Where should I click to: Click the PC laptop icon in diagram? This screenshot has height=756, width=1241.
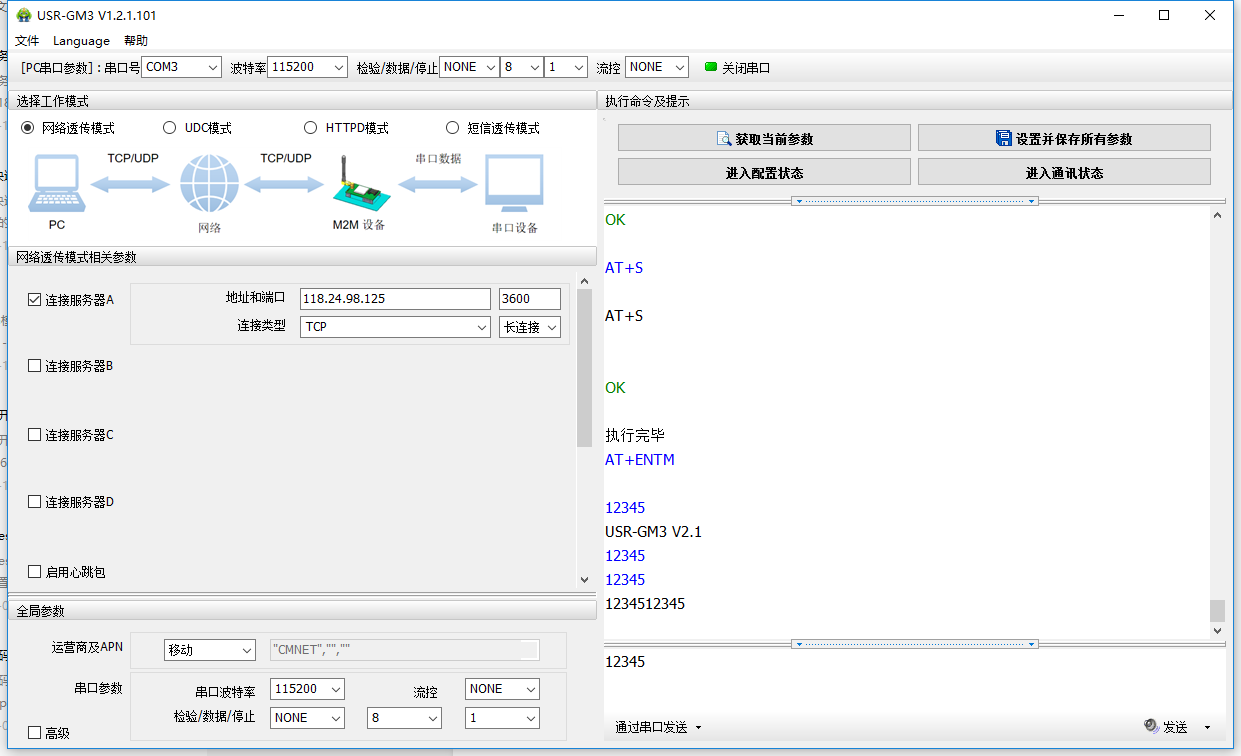tap(56, 183)
